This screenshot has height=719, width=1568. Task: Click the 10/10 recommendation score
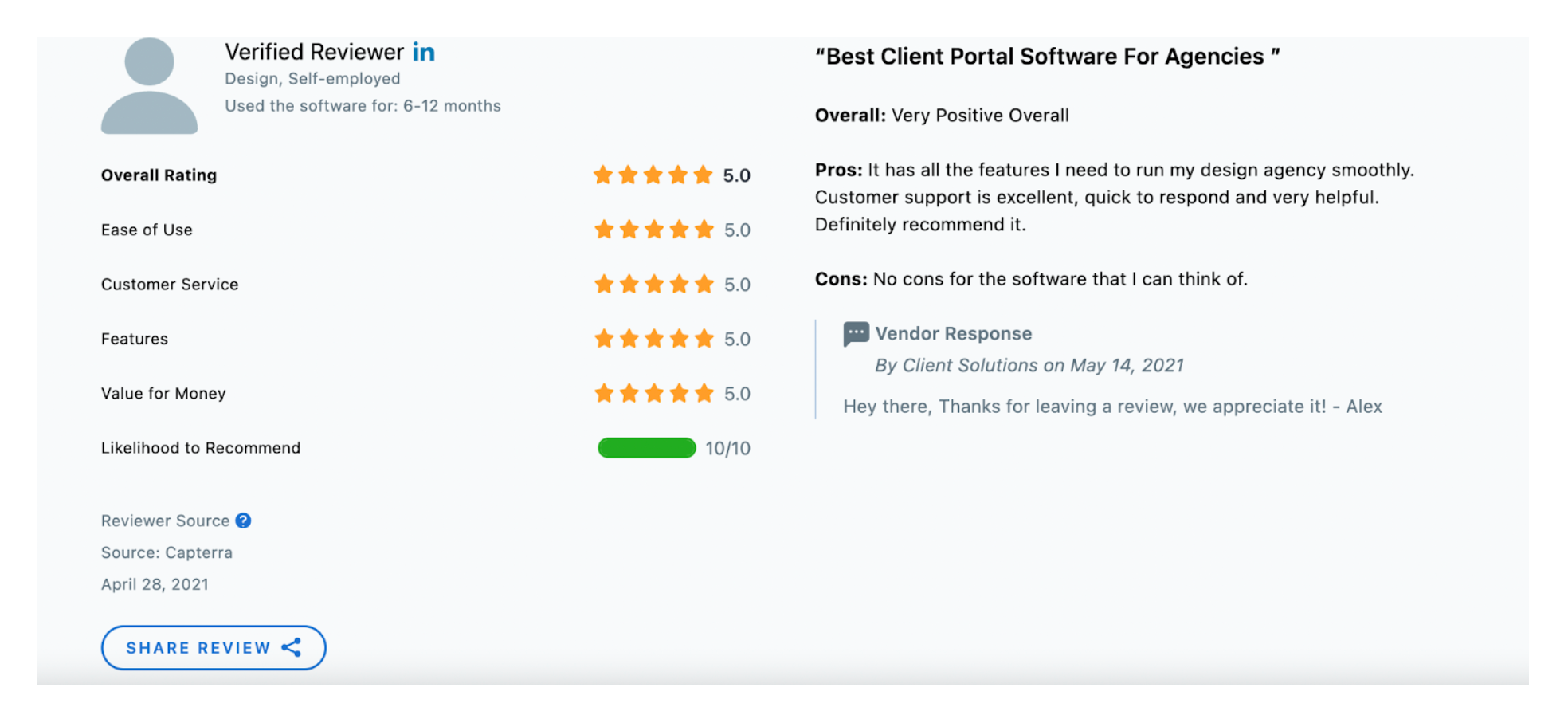(727, 449)
